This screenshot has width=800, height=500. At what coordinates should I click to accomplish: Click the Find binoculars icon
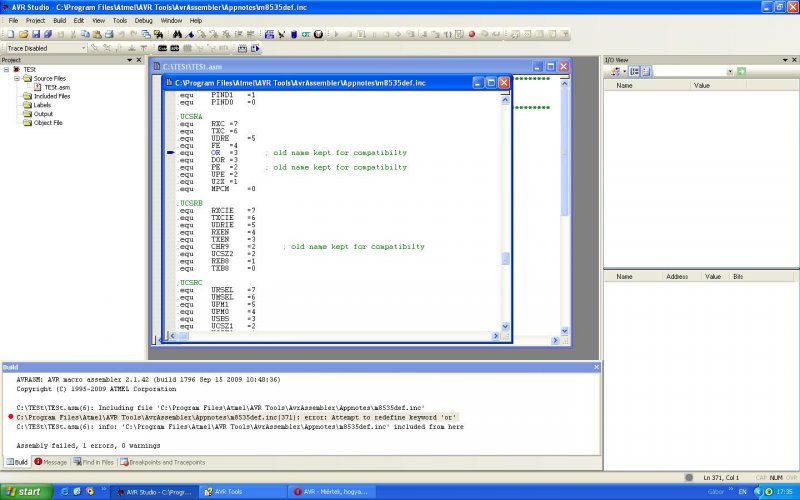pos(177,34)
